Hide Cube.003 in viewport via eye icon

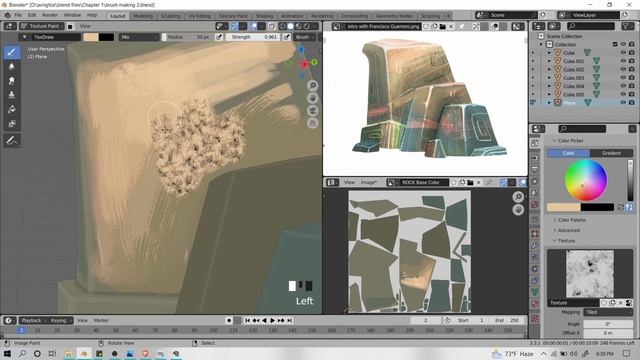623,78
